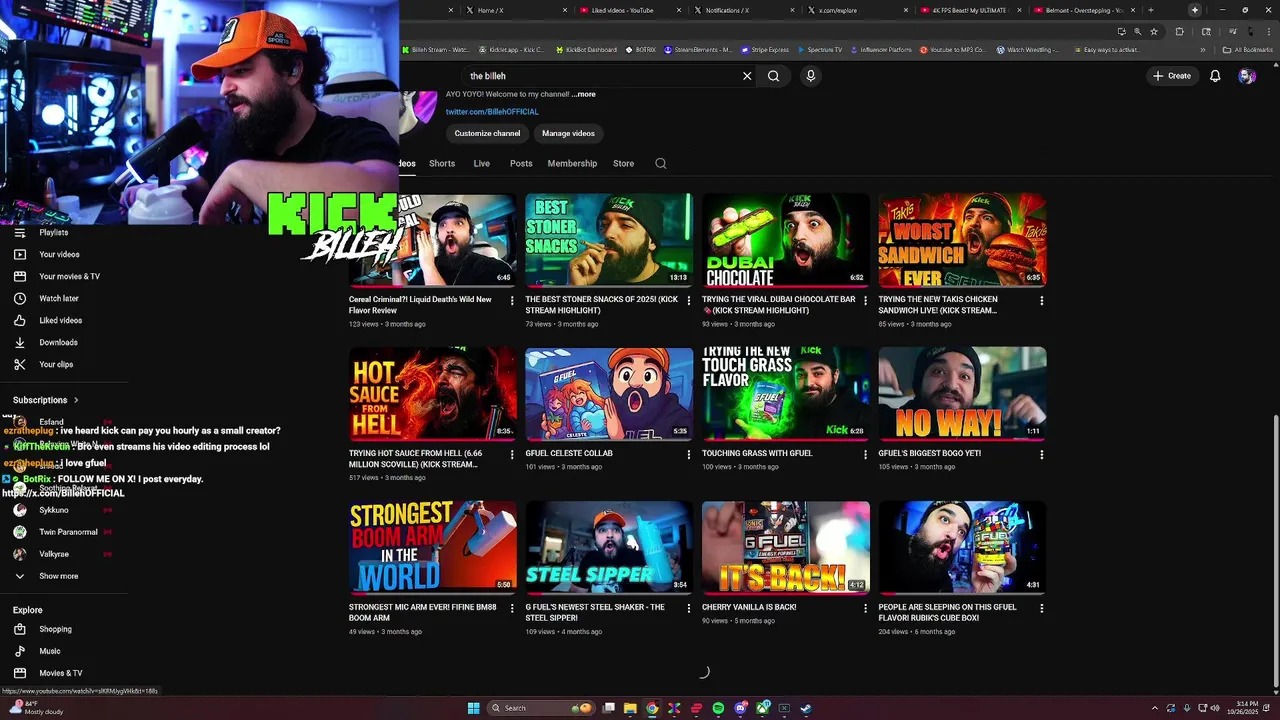The width and height of the screenshot is (1280, 720).
Task: Click the Manage videos button
Action: click(x=568, y=133)
